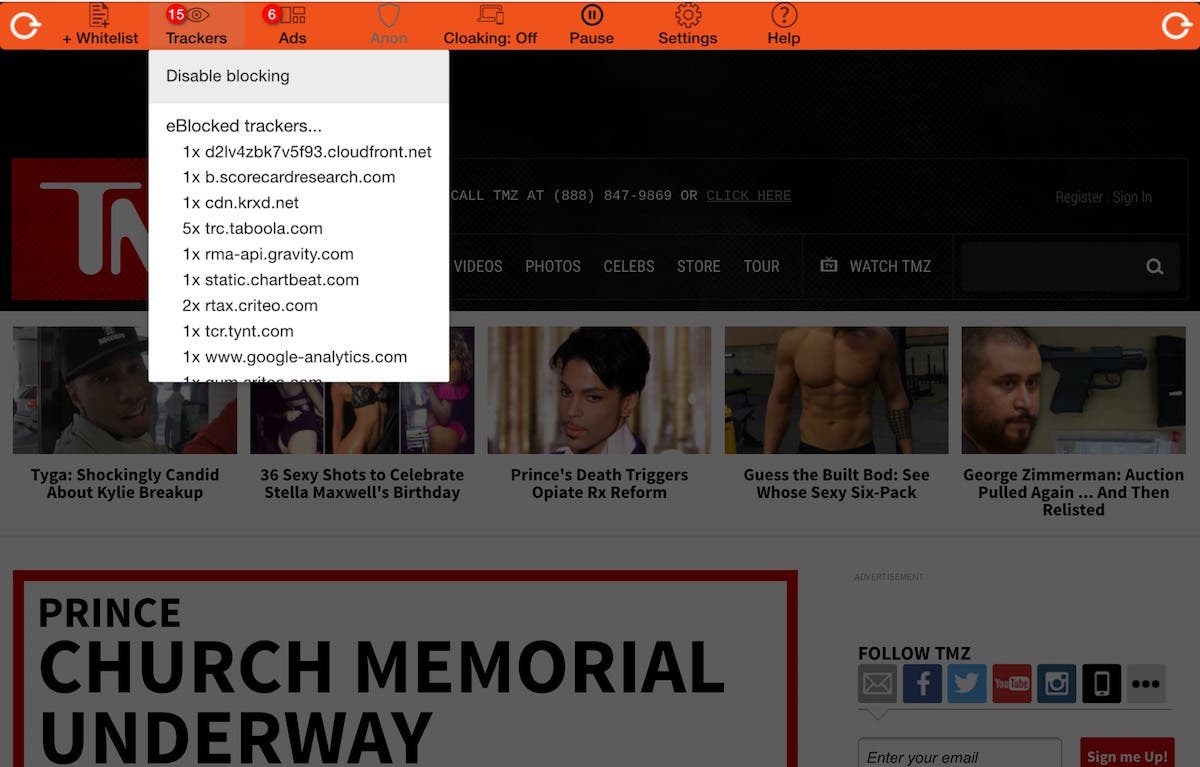The width and height of the screenshot is (1200, 767).
Task: Open Stella Maxwell birthday photo thumbnail
Action: point(362,390)
